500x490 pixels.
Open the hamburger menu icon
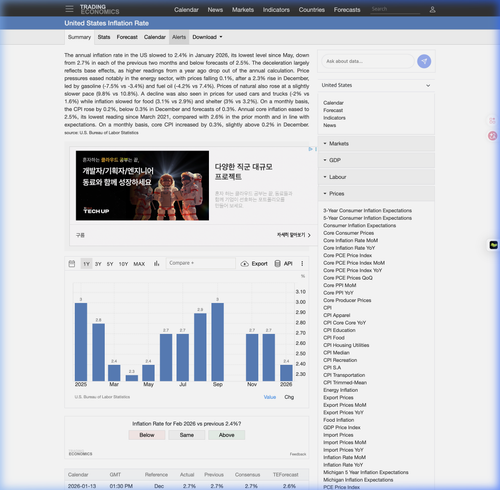(x=69, y=9)
